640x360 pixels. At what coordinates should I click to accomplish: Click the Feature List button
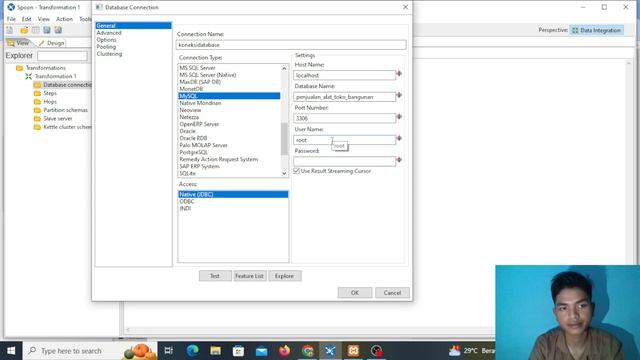249,276
